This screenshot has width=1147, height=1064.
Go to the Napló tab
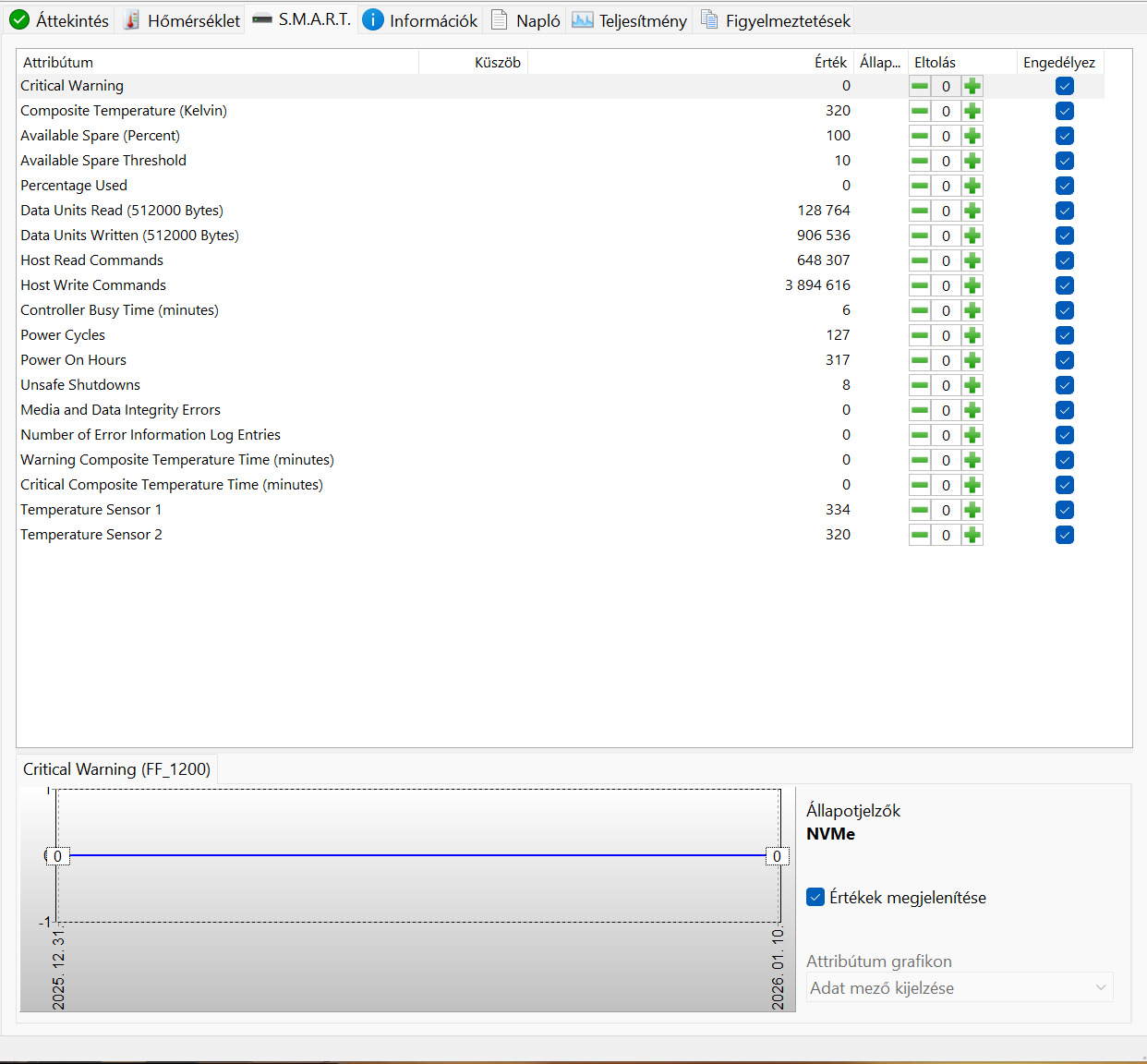pos(525,20)
